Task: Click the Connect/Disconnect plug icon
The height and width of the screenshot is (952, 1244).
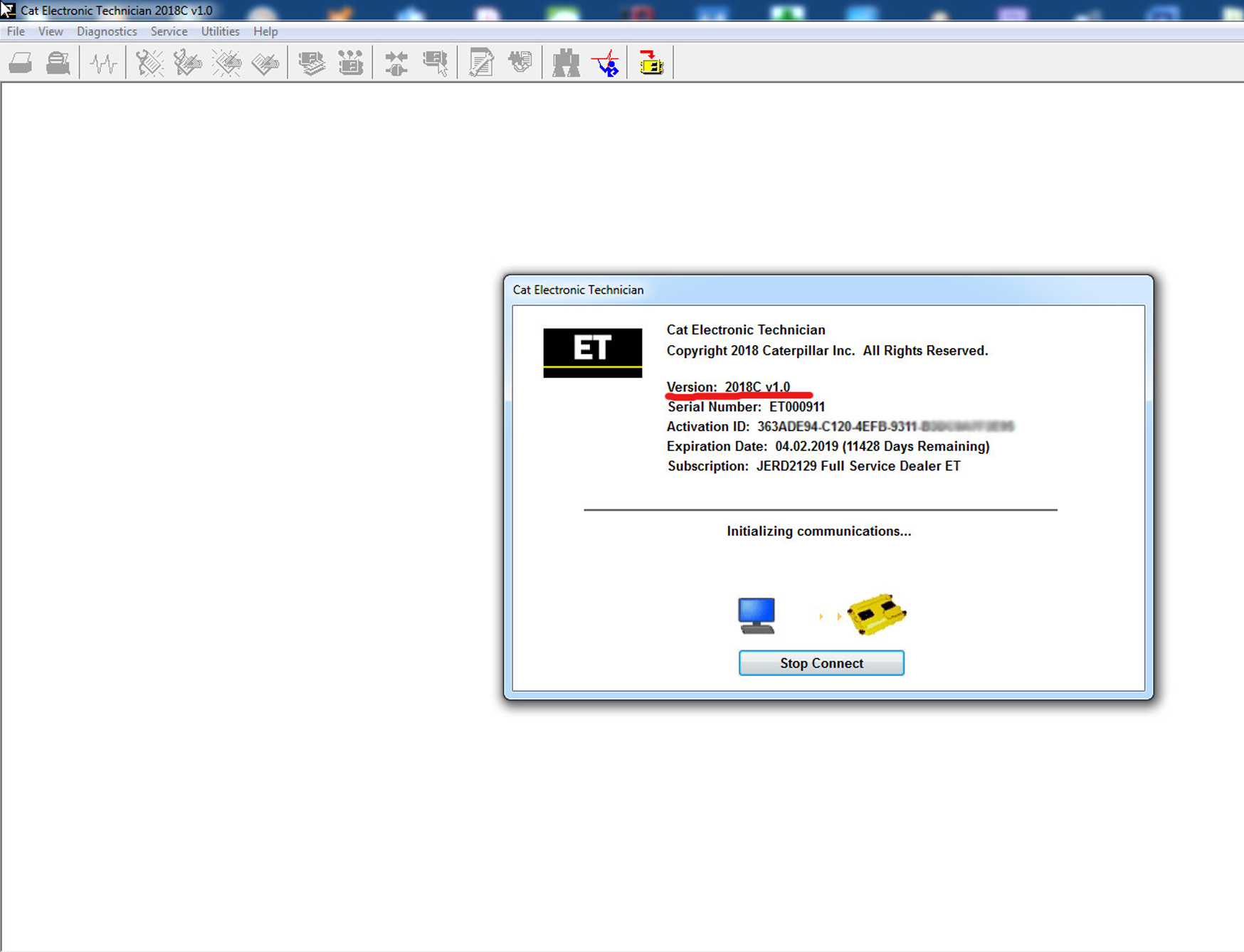Action: coord(396,63)
